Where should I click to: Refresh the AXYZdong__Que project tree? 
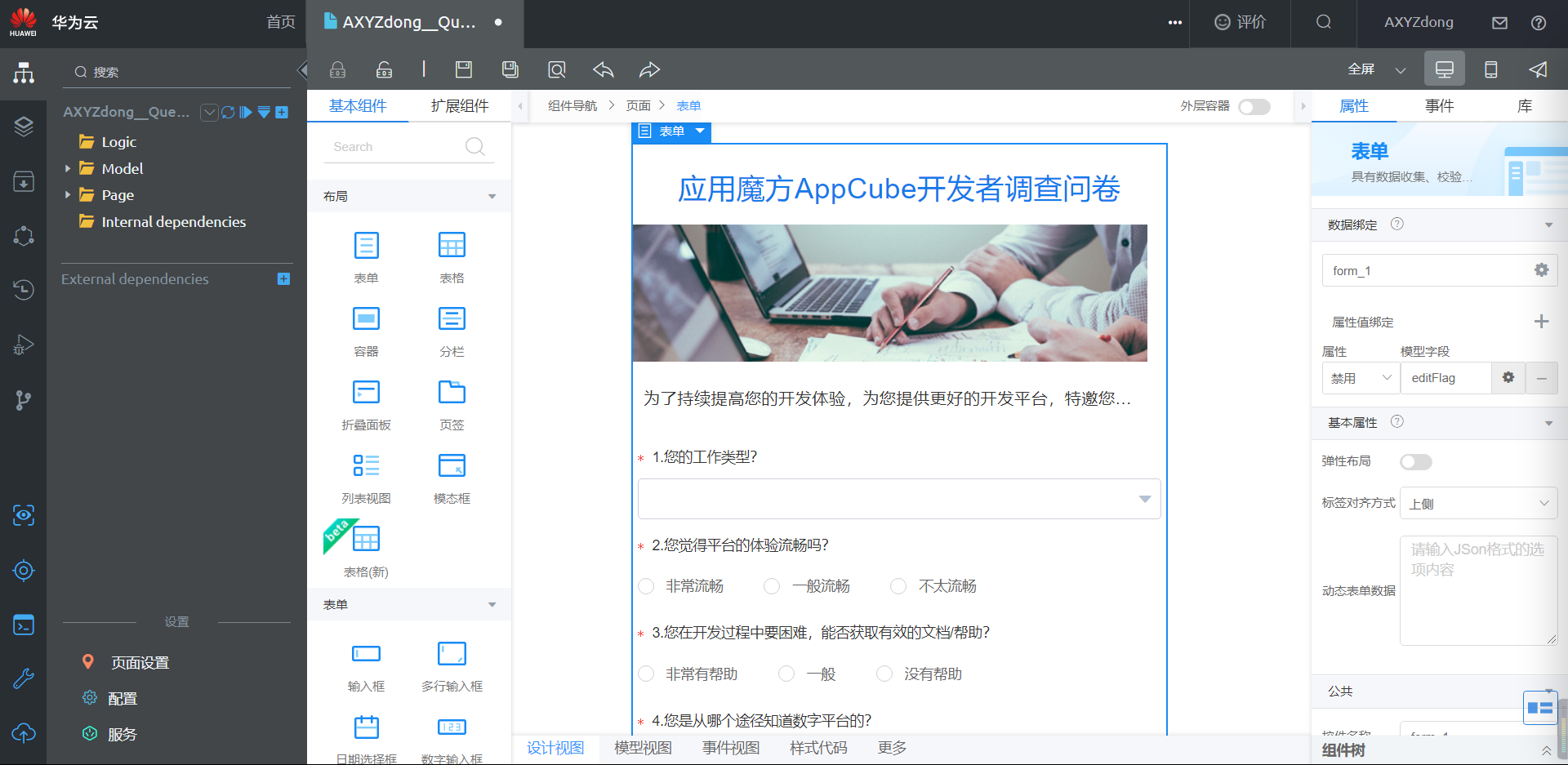[228, 112]
